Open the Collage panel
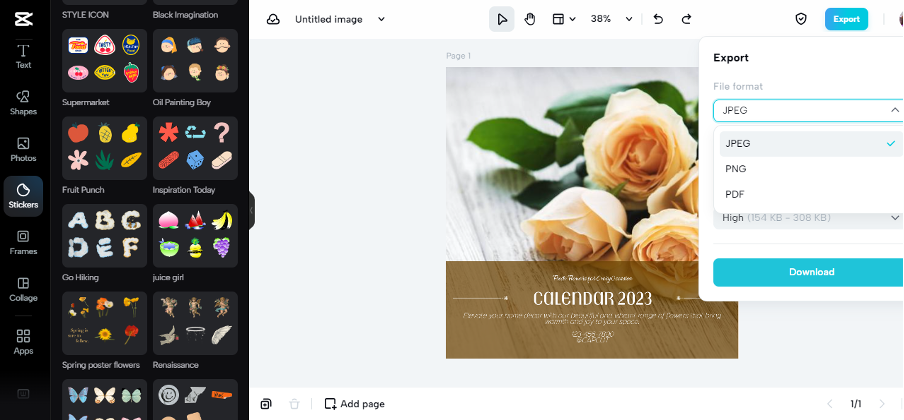Image resolution: width=904 pixels, height=420 pixels. pyautogui.click(x=23, y=289)
